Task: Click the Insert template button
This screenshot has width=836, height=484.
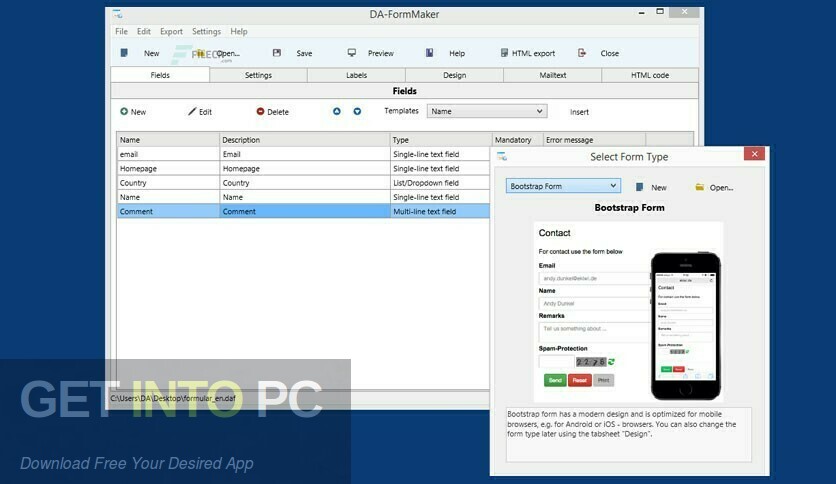Action: [x=579, y=112]
